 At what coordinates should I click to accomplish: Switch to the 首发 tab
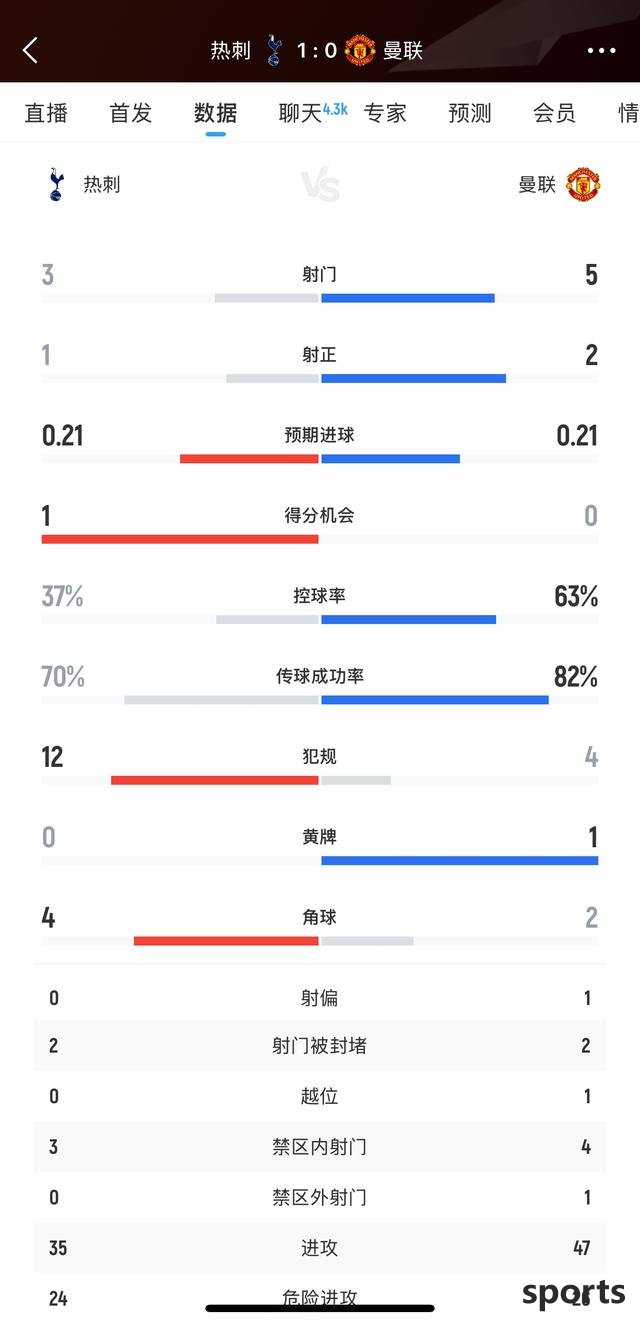(131, 113)
